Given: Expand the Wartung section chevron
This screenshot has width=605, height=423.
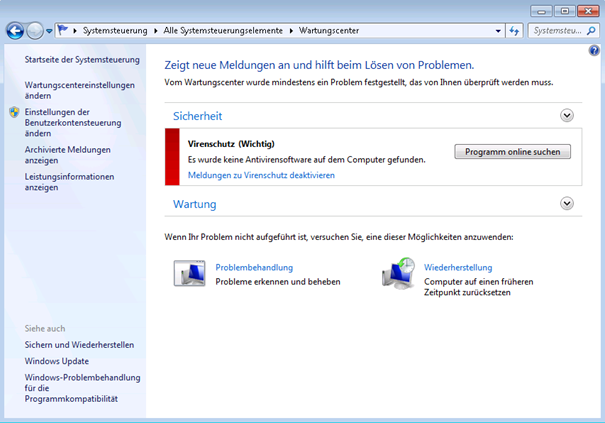Looking at the screenshot, I should click(x=567, y=203).
